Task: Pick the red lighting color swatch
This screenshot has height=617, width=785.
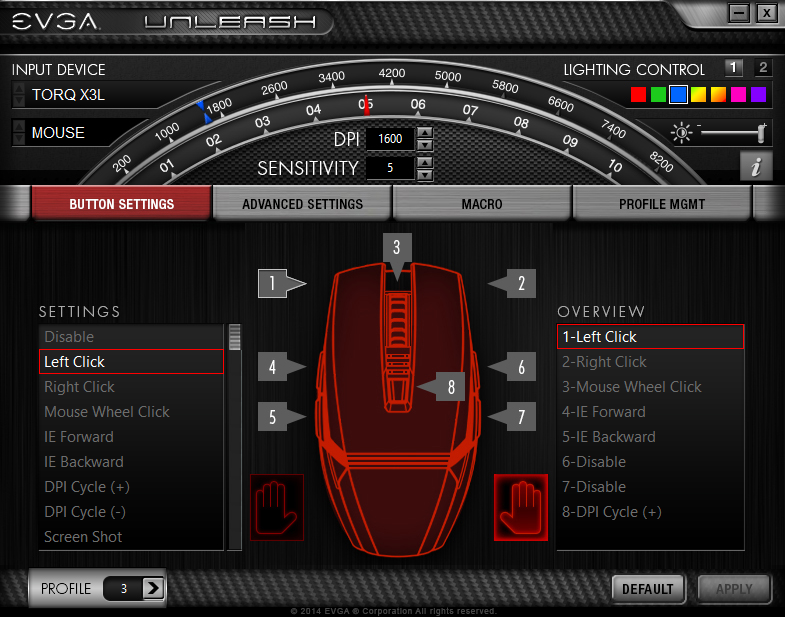Action: 638,95
